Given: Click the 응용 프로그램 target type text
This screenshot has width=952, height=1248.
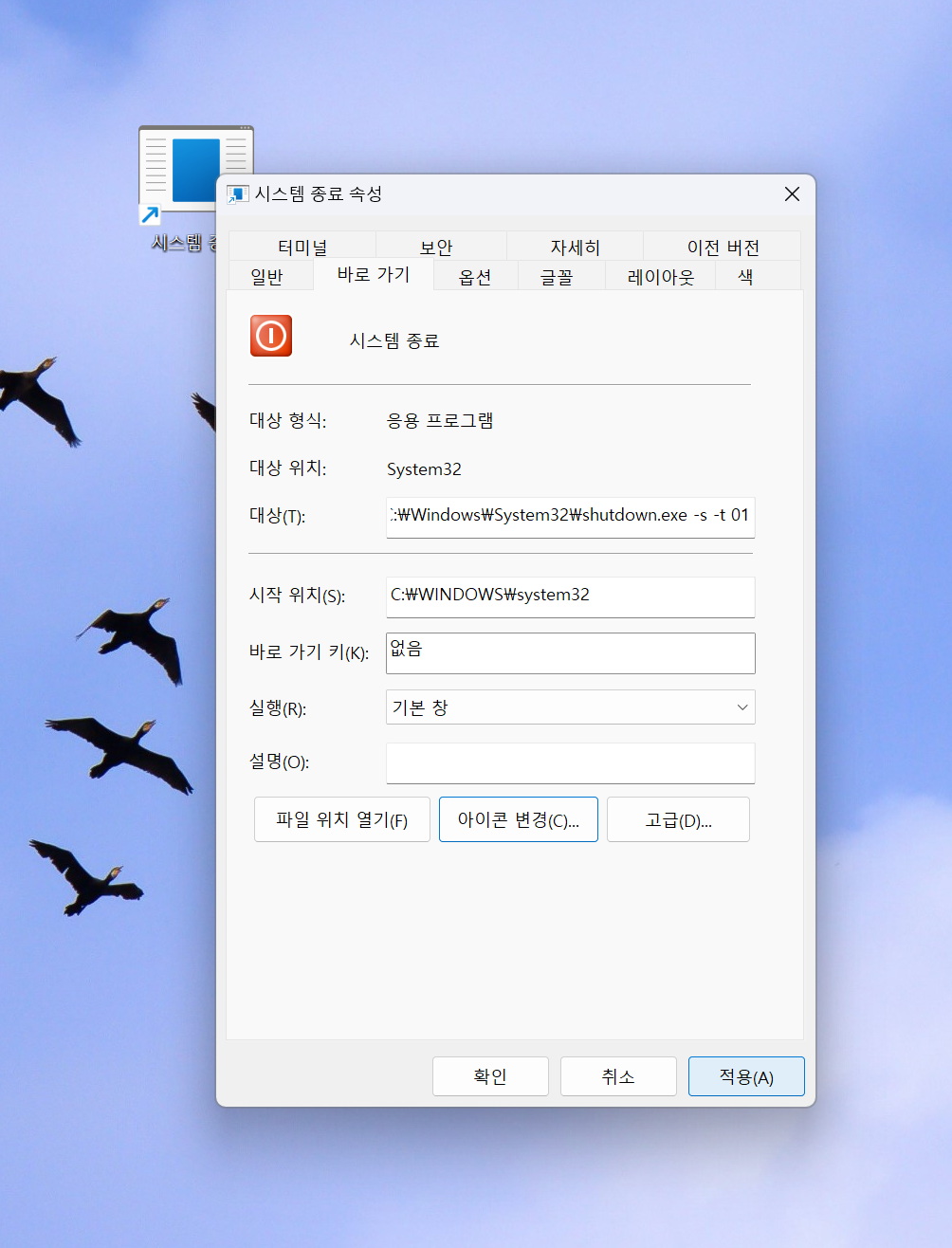Looking at the screenshot, I should pos(440,420).
